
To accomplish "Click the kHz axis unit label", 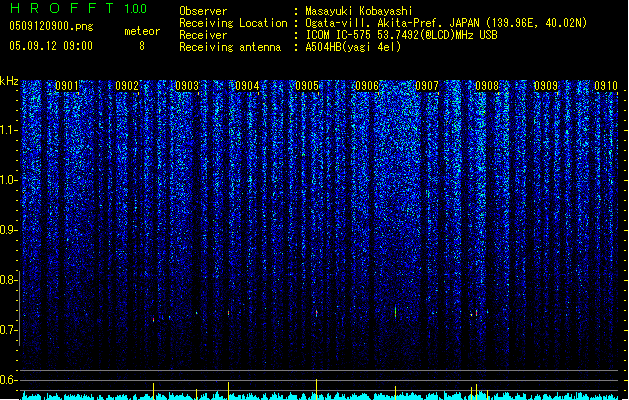I will click(x=9, y=81).
